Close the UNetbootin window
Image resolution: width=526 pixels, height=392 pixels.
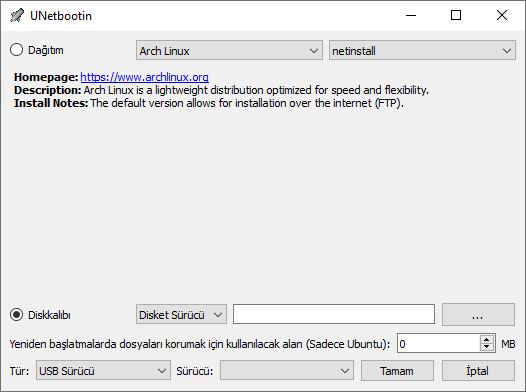(x=502, y=15)
